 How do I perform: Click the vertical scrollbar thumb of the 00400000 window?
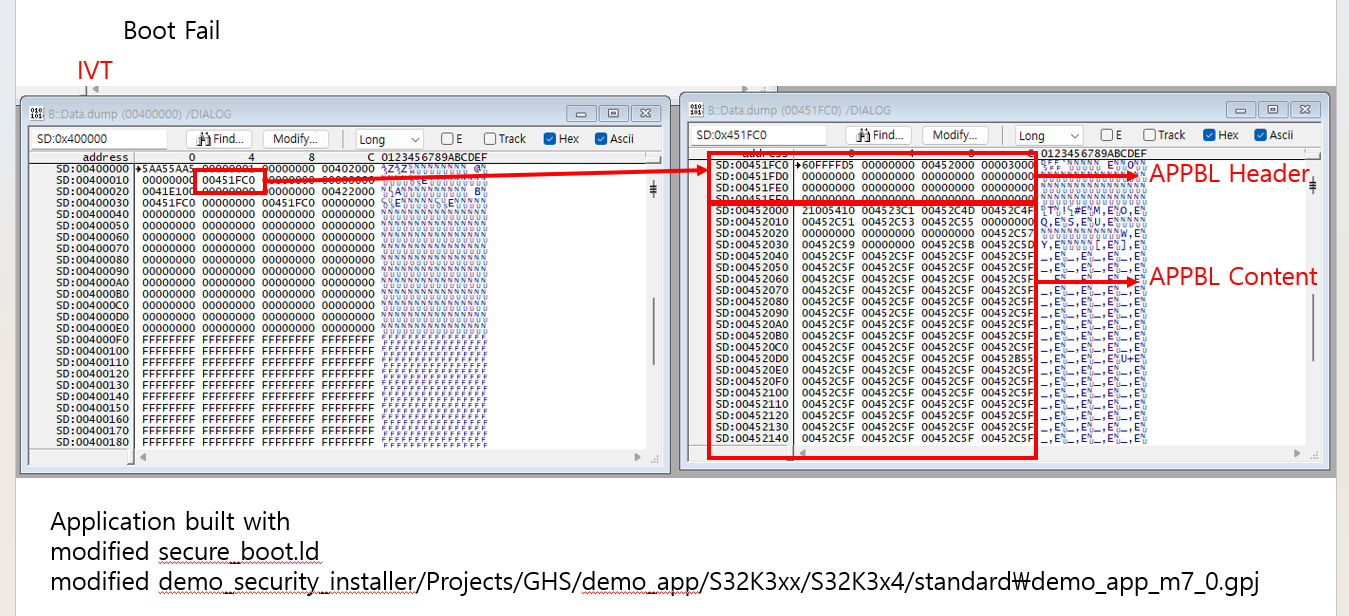click(653, 330)
